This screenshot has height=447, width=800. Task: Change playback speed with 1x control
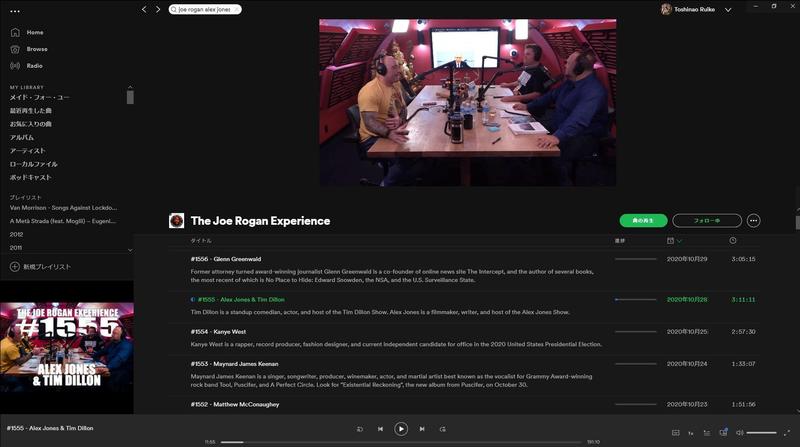point(691,433)
